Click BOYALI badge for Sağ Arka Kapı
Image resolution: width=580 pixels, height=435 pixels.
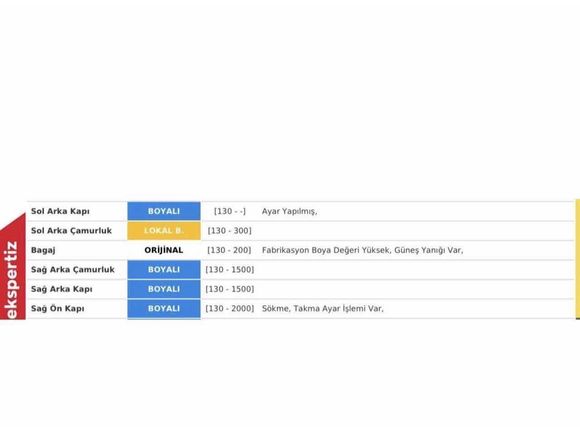[164, 289]
